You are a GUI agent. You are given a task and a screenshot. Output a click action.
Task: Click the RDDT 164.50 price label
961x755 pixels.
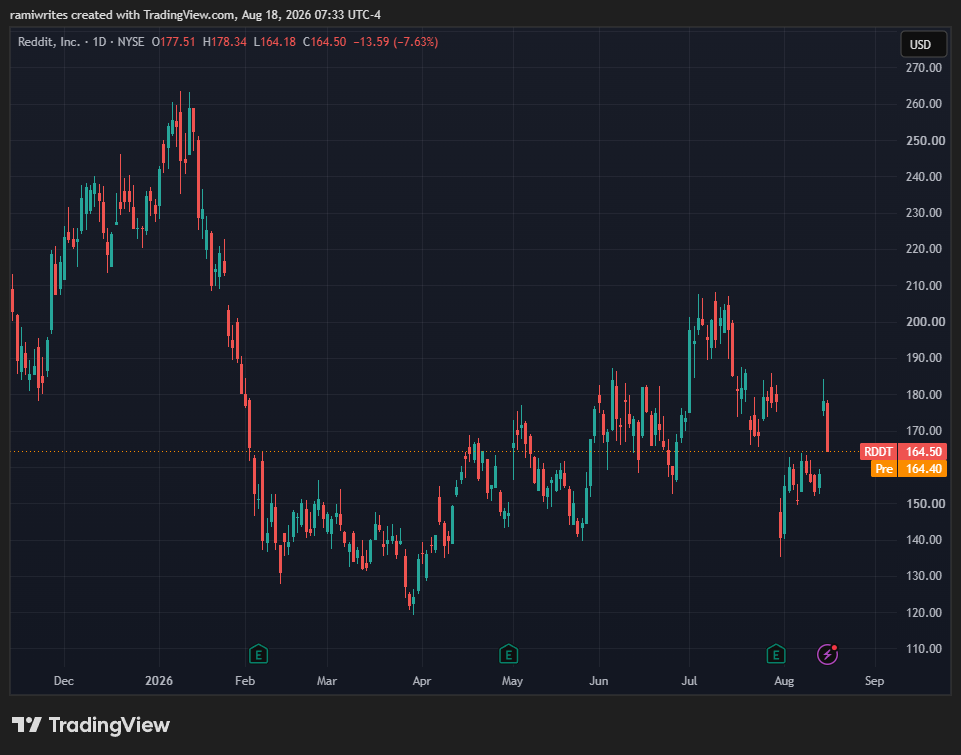click(903, 452)
